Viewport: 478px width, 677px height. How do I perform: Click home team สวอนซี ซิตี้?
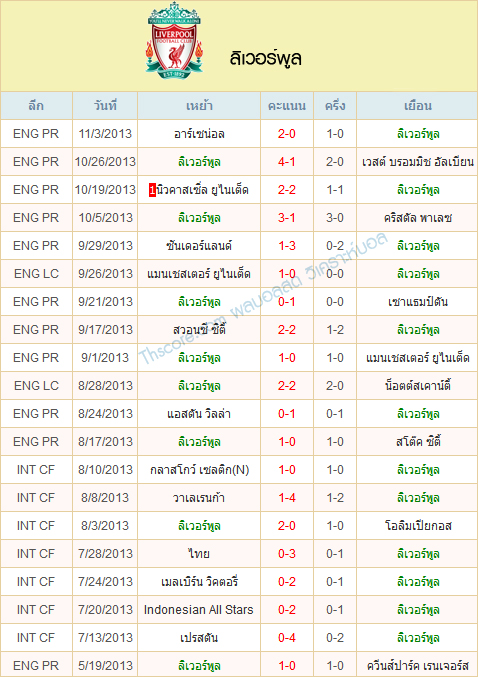[x=199, y=330]
